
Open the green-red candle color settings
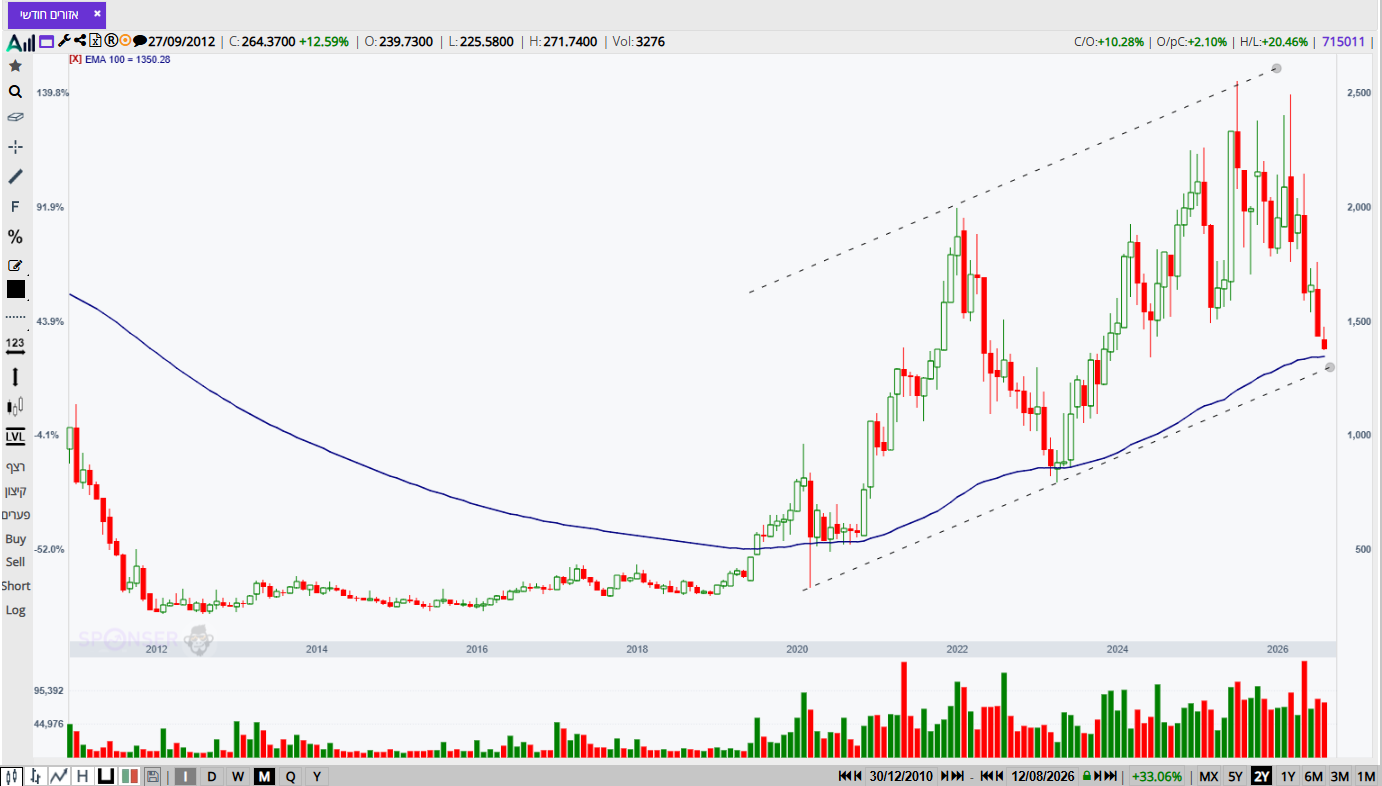[128, 776]
